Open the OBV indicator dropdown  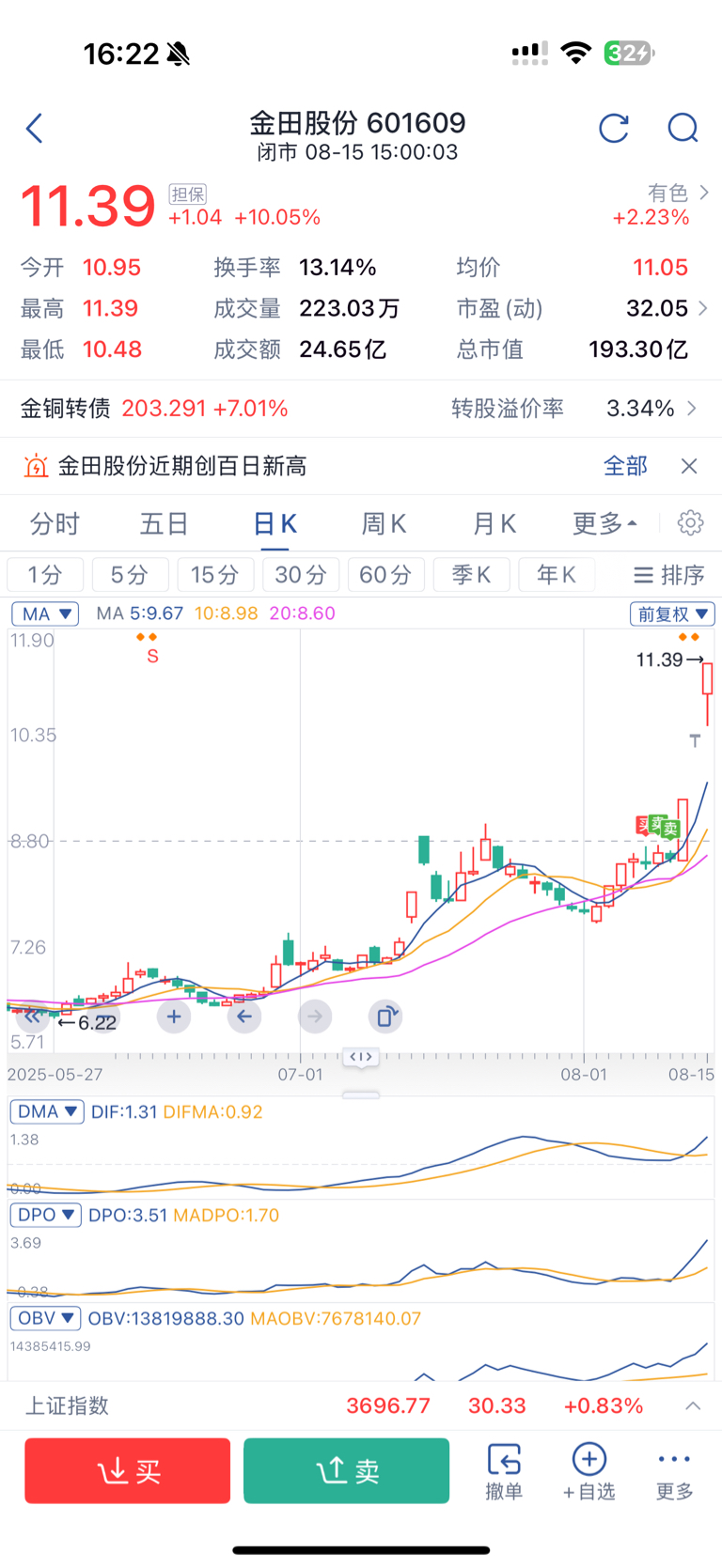click(x=45, y=1318)
